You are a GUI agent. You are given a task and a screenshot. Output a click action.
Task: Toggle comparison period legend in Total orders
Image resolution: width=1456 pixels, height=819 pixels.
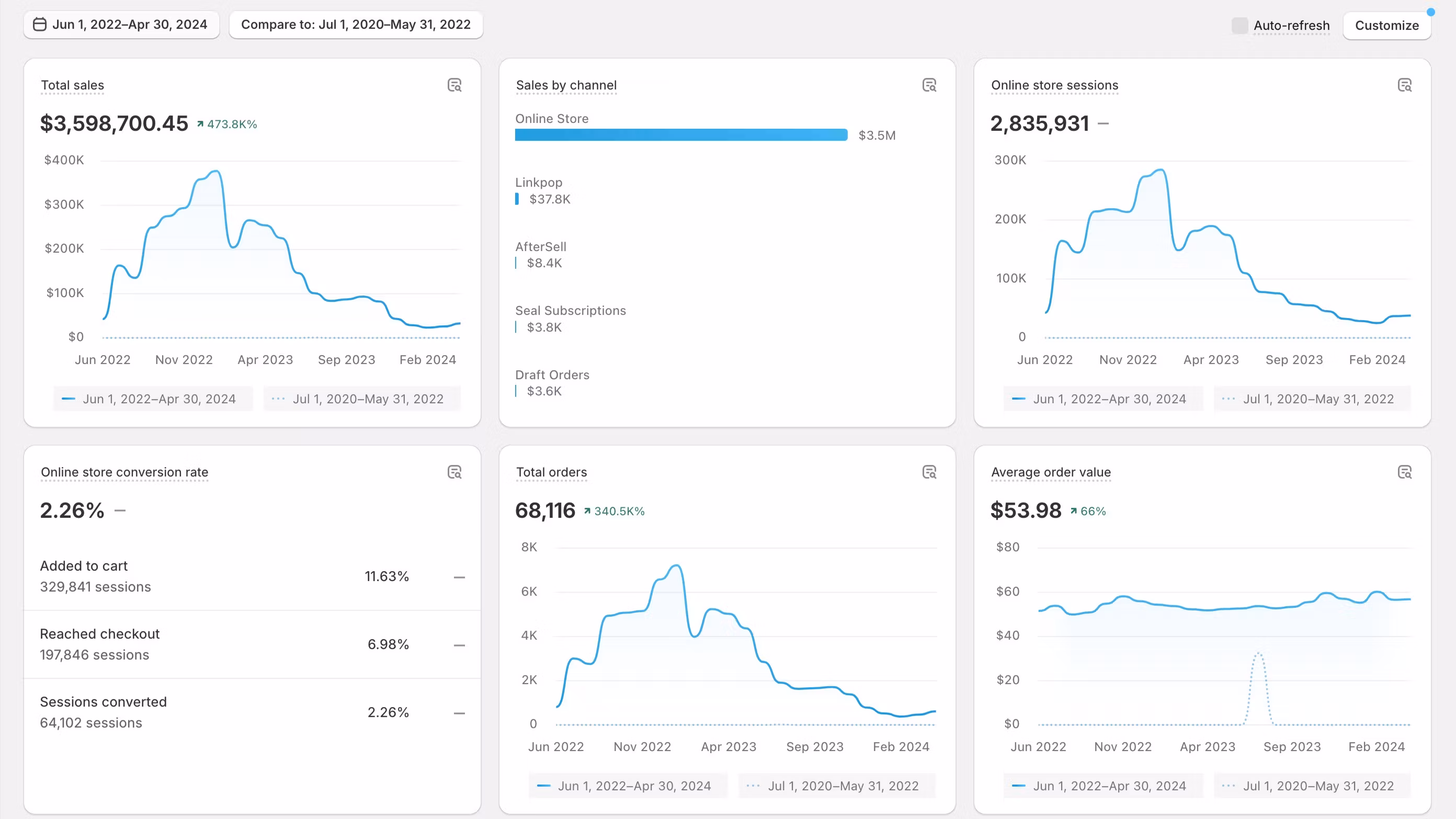point(837,786)
